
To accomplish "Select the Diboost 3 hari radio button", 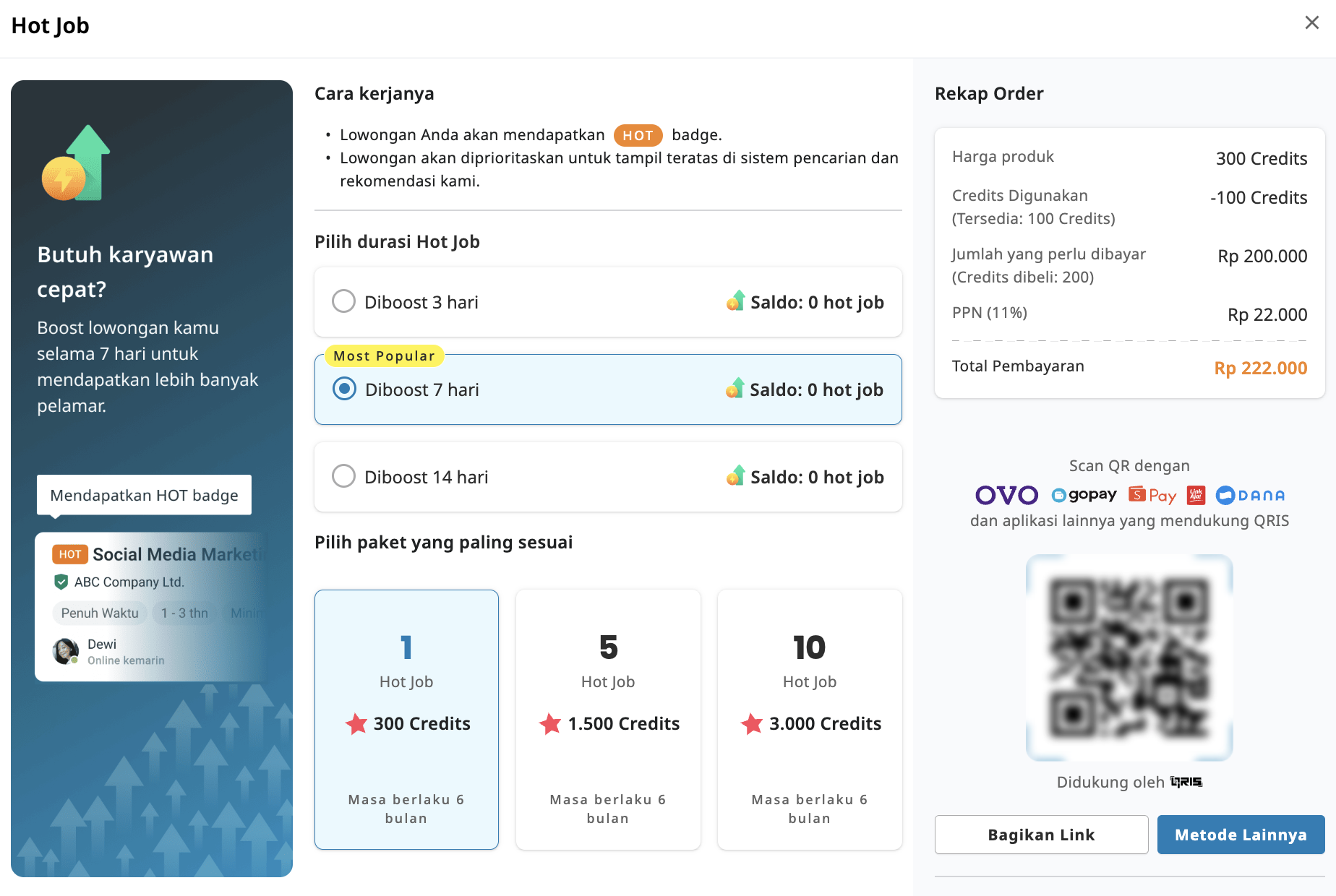I will (x=343, y=301).
